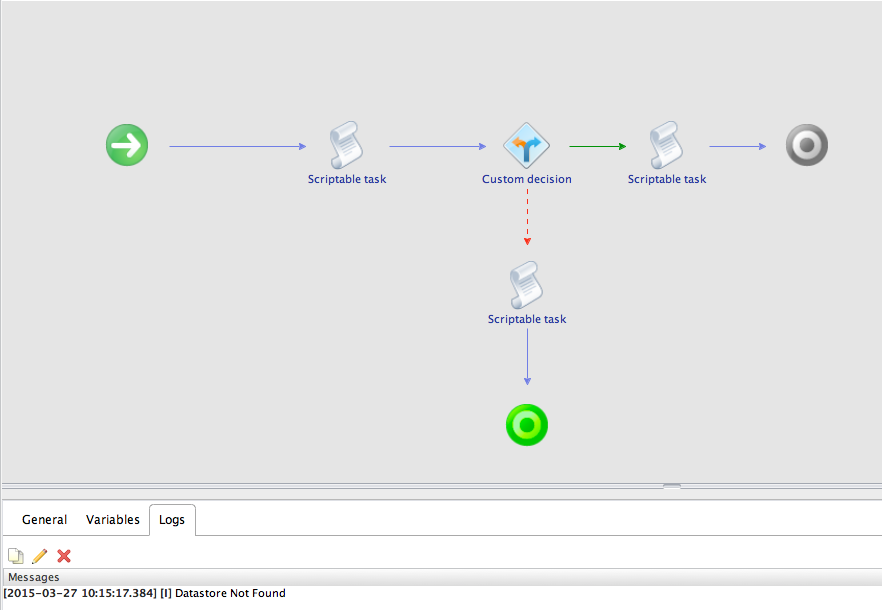Image resolution: width=882 pixels, height=610 pixels.
Task: Click the copy log messages icon
Action: [16, 556]
